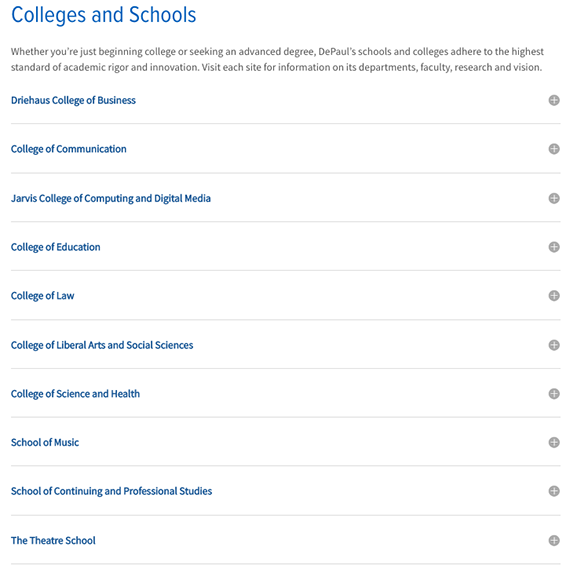Open College of Education heading
Screen dimensions: 570x569
tap(56, 247)
